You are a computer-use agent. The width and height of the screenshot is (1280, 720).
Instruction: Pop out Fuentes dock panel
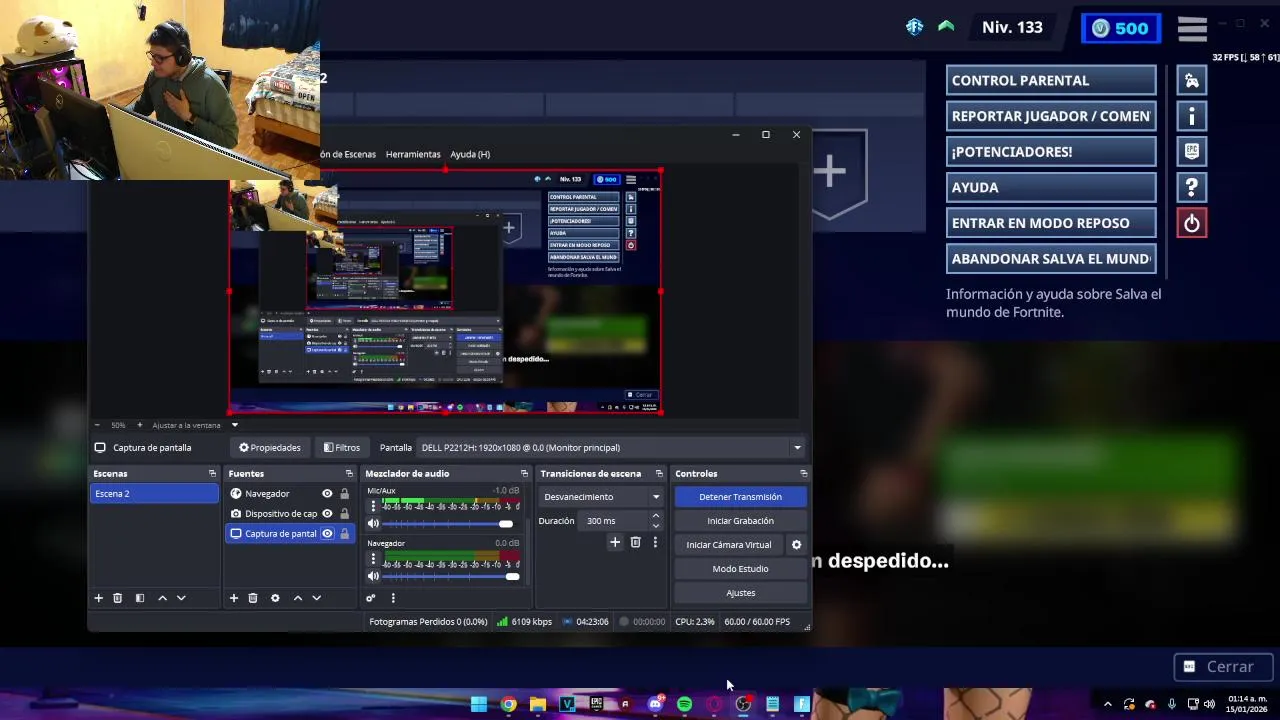(349, 474)
